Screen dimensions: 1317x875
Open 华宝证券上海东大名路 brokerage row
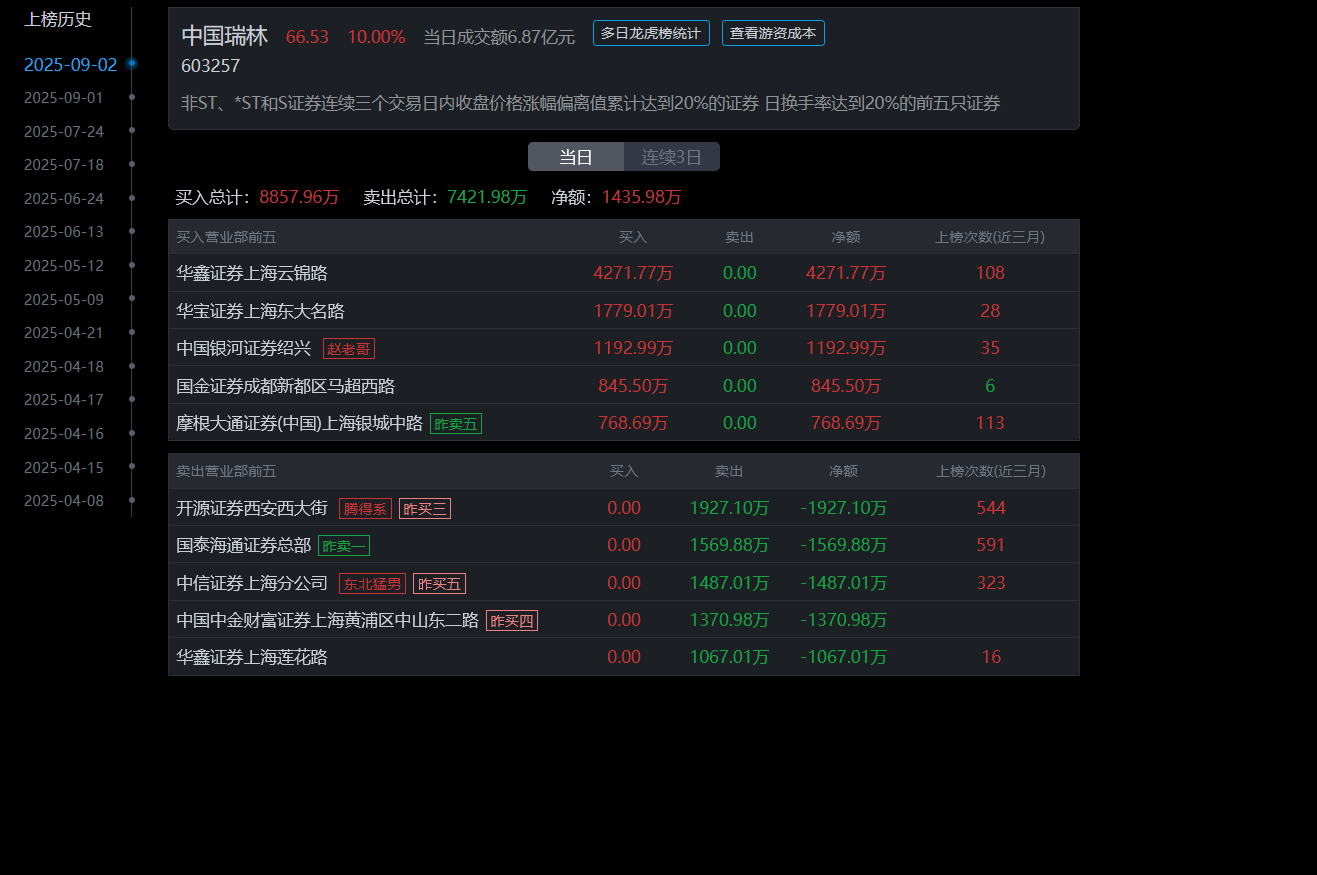[624, 311]
